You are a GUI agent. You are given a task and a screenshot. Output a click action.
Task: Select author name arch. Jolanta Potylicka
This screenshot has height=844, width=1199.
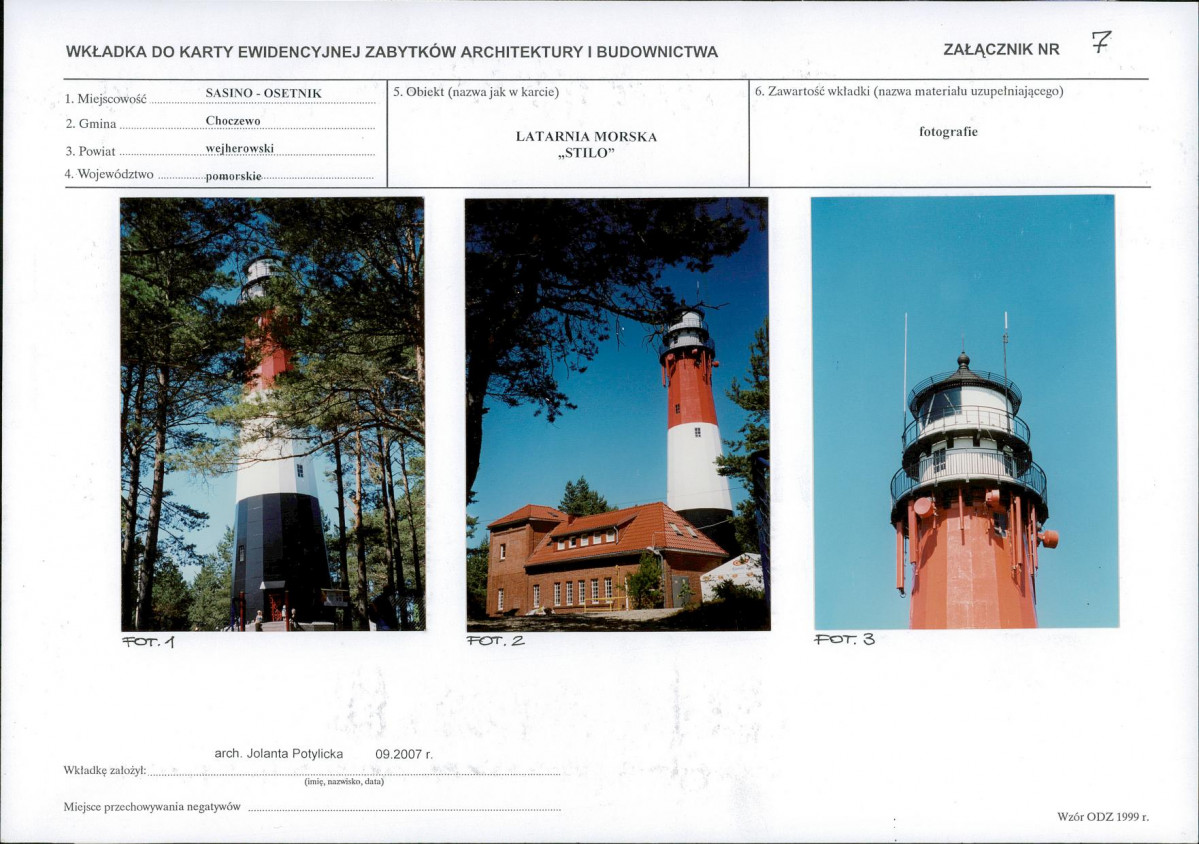278,754
